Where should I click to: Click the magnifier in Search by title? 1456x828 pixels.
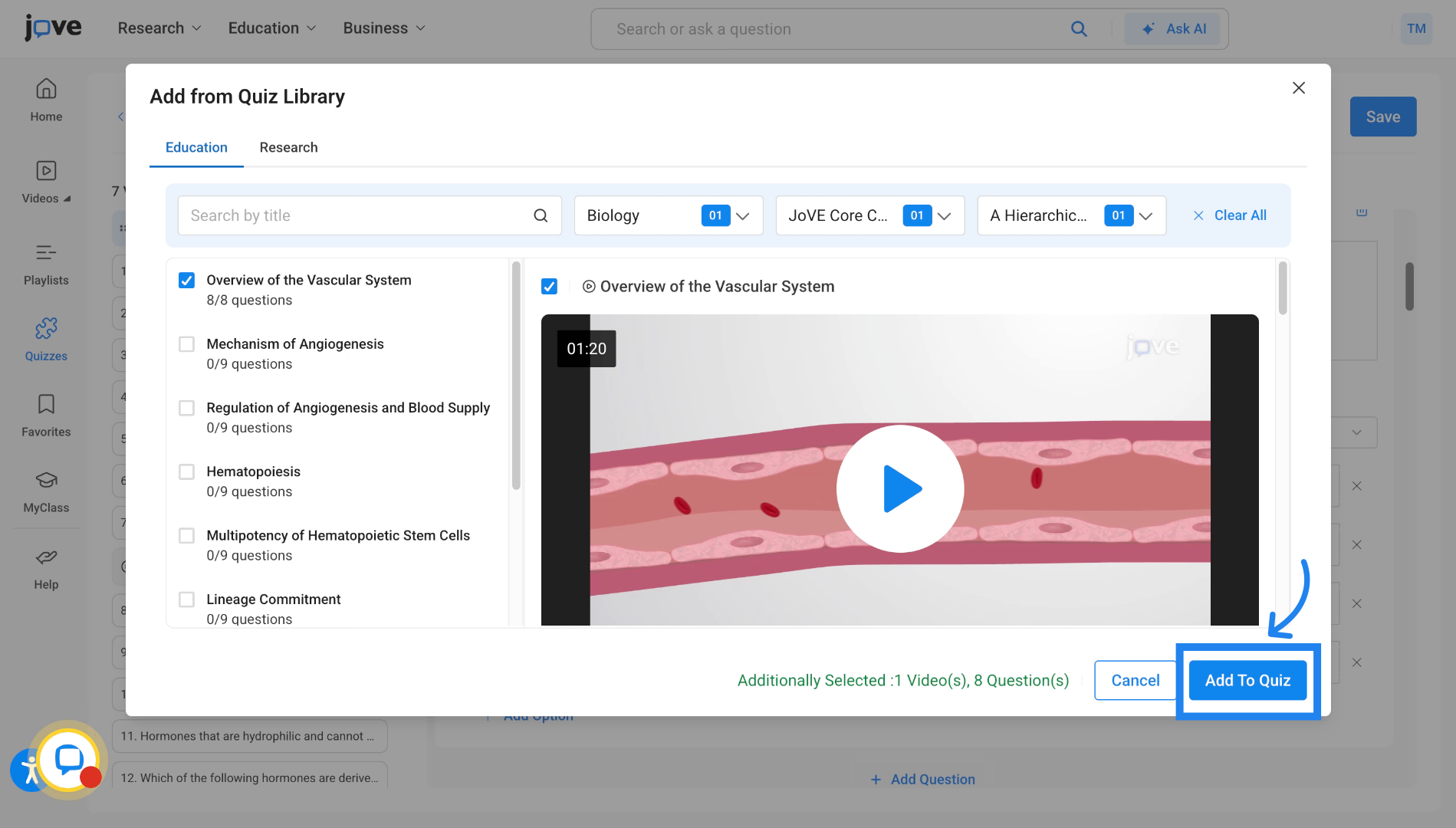pyautogui.click(x=541, y=216)
